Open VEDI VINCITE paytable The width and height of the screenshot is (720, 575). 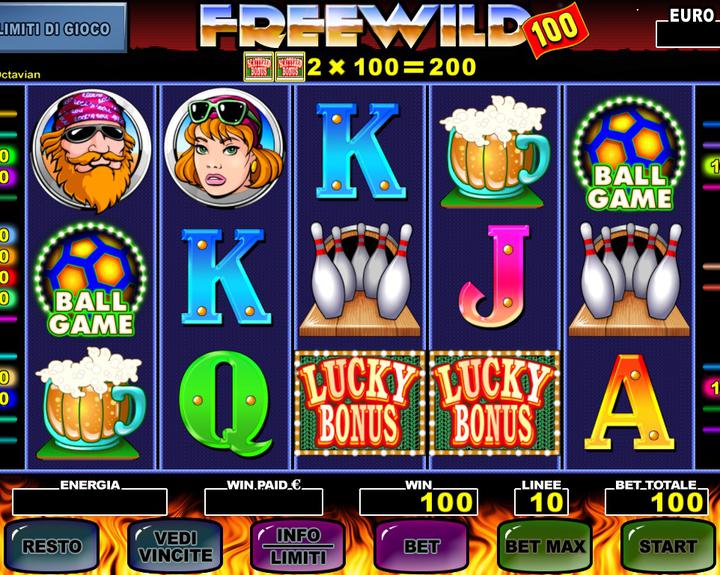click(175, 546)
